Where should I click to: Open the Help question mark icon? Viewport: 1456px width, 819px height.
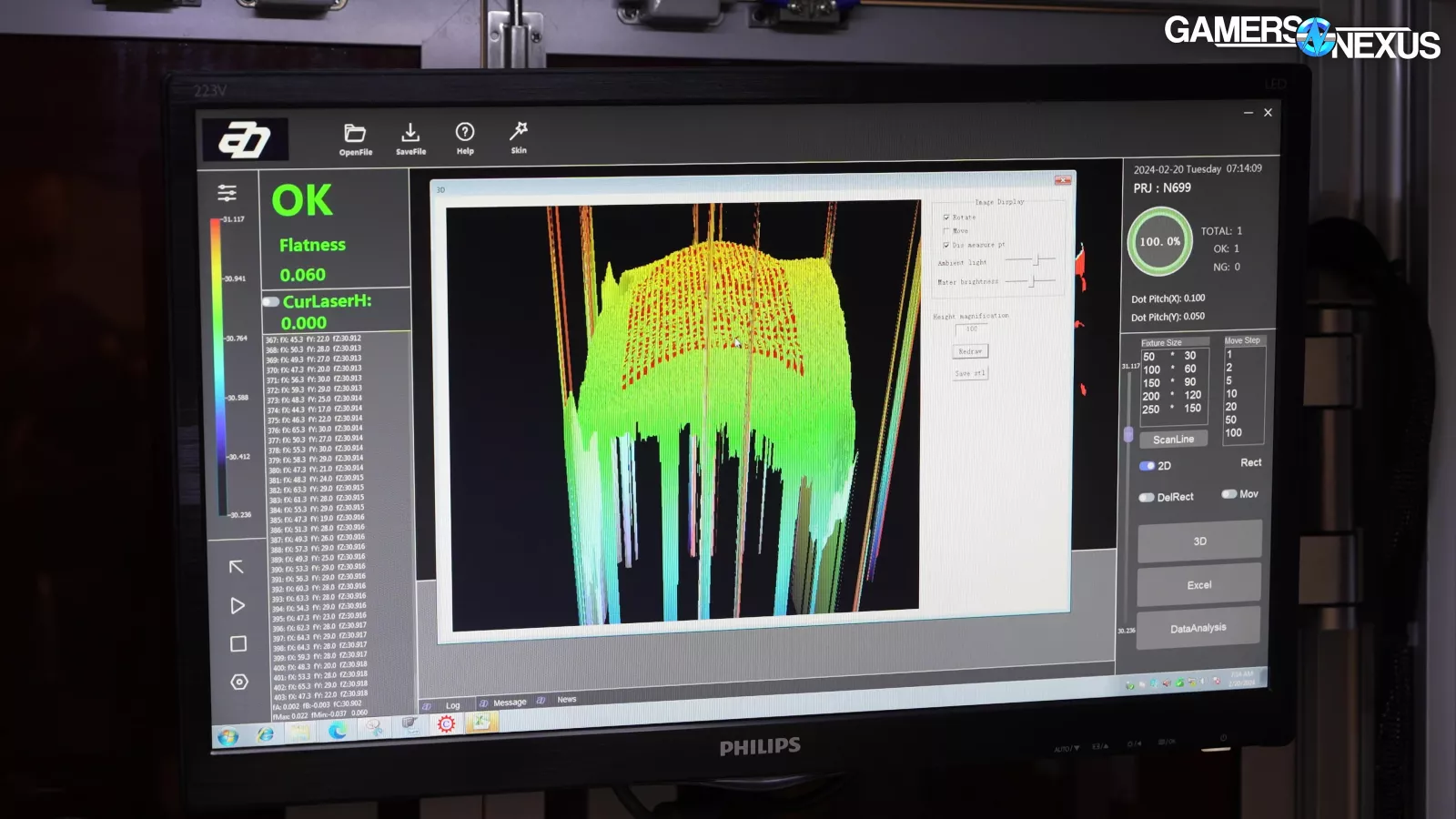coord(465,132)
